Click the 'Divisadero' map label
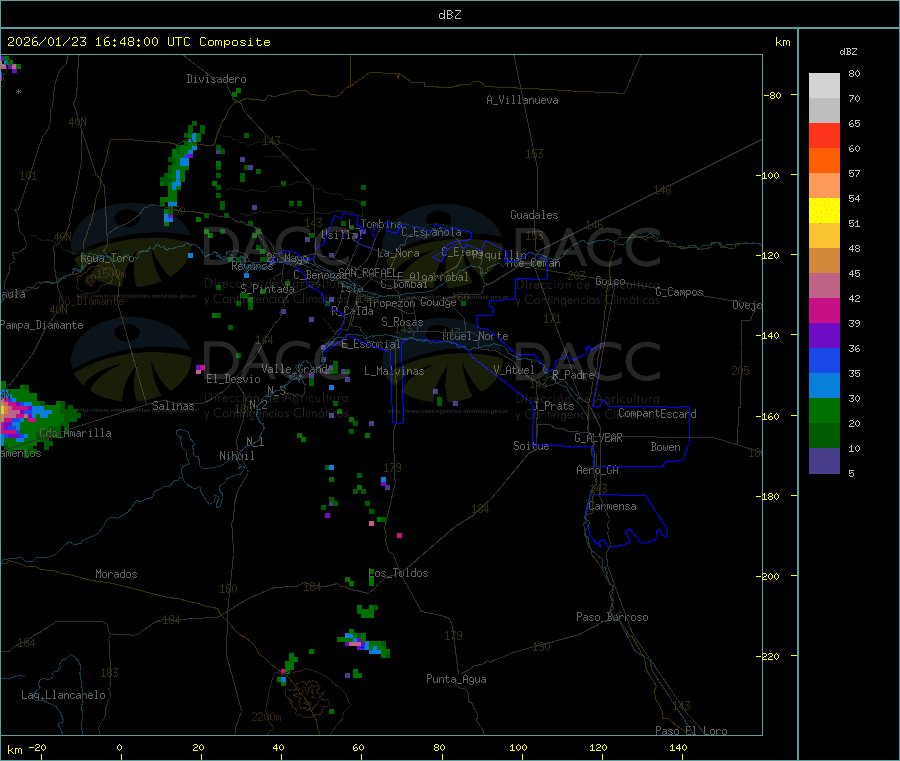This screenshot has height=761, width=900. (216, 79)
